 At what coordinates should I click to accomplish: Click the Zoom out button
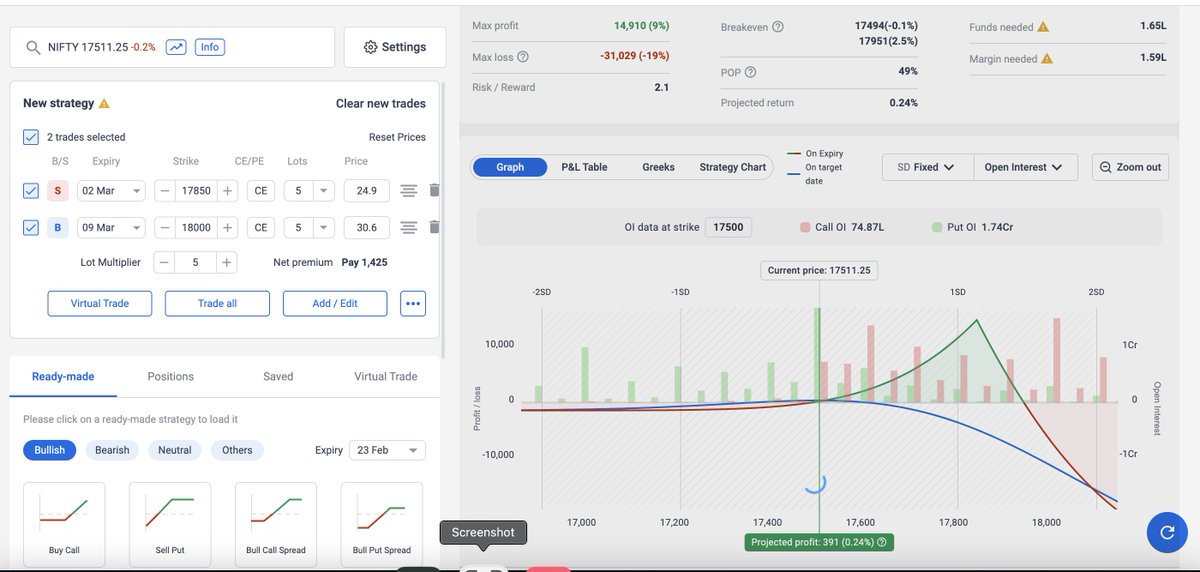coord(1130,167)
